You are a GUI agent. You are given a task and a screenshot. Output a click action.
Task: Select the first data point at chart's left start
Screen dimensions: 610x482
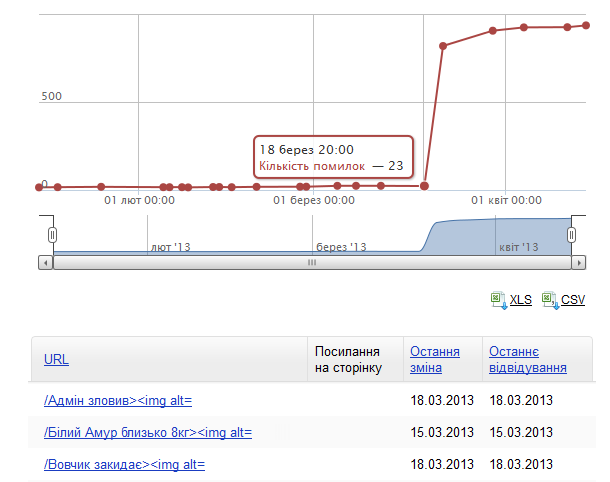point(39,187)
